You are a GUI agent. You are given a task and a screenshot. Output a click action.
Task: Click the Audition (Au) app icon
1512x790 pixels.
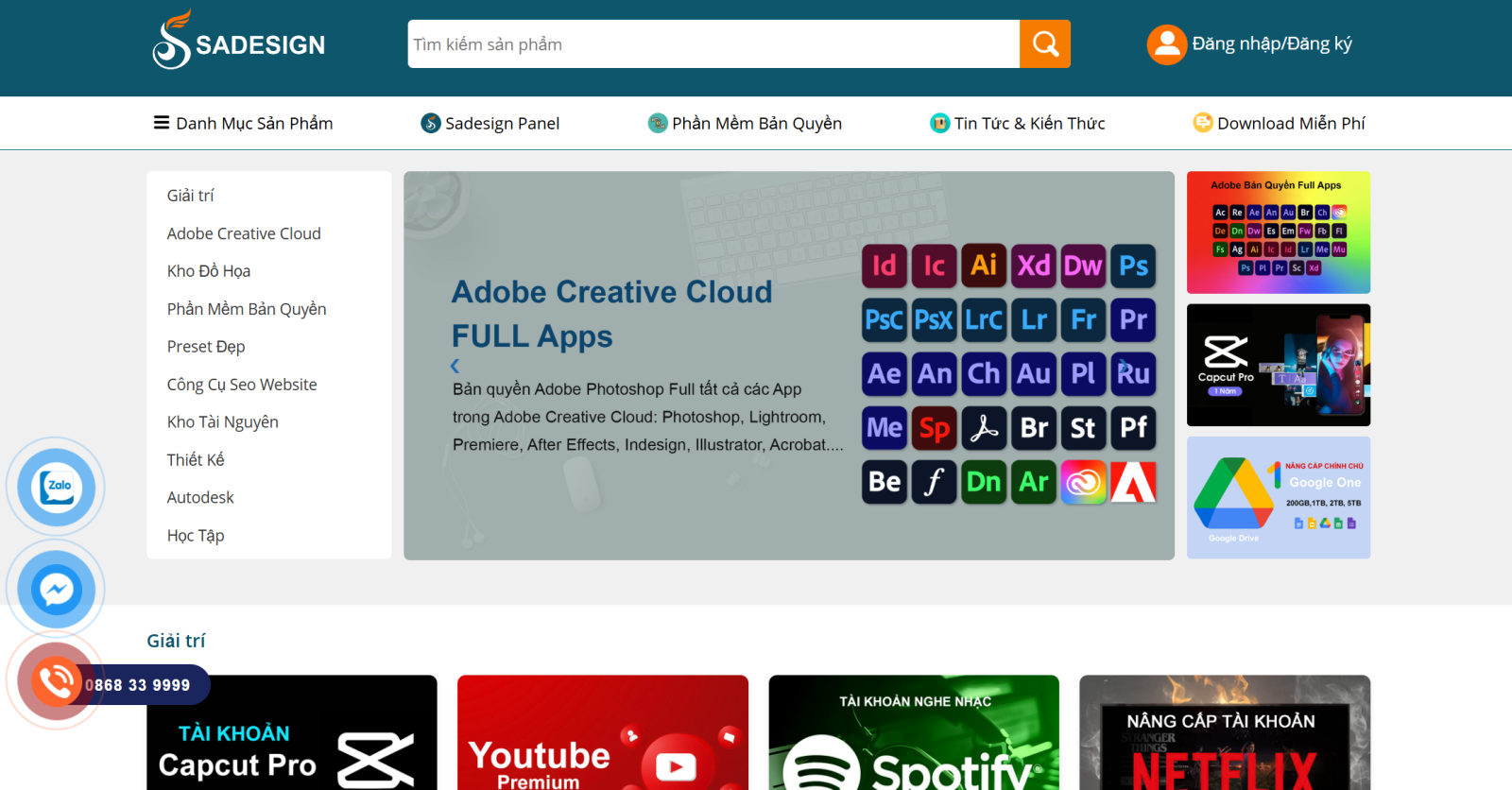(x=1034, y=373)
